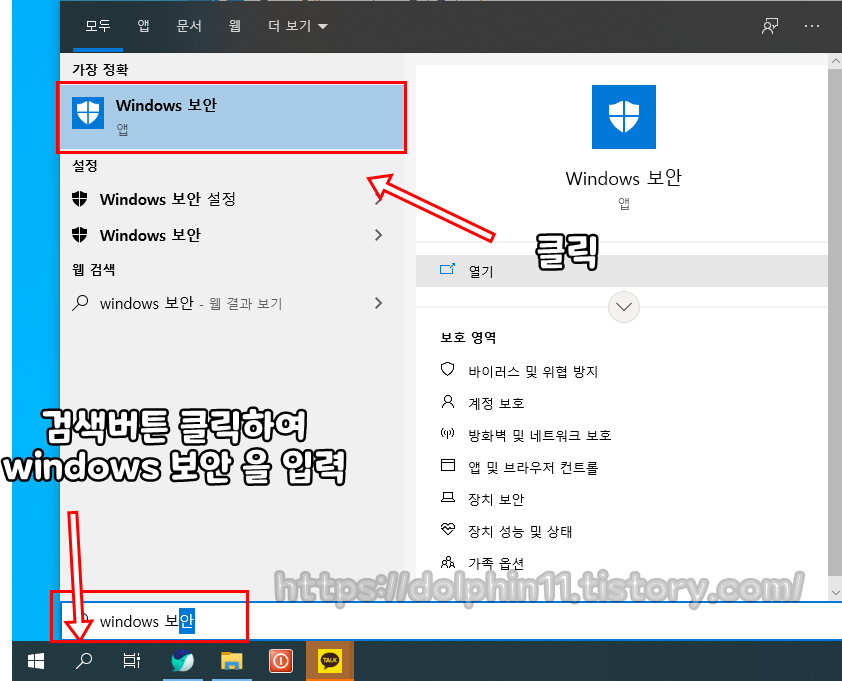Click the open-window icon beside 열기
This screenshot has height=681, width=842.
click(x=447, y=269)
